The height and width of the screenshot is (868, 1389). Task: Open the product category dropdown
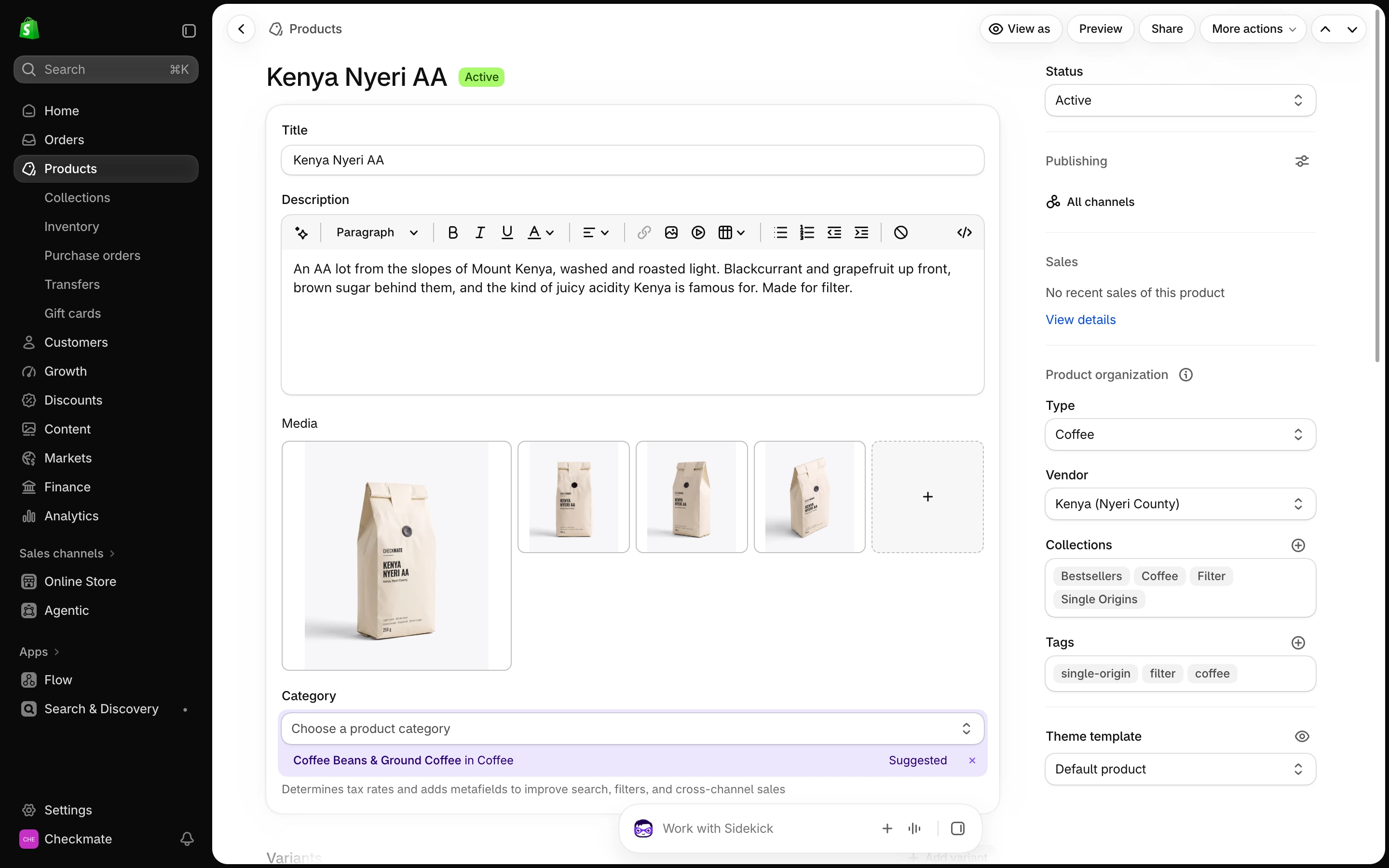point(632,729)
